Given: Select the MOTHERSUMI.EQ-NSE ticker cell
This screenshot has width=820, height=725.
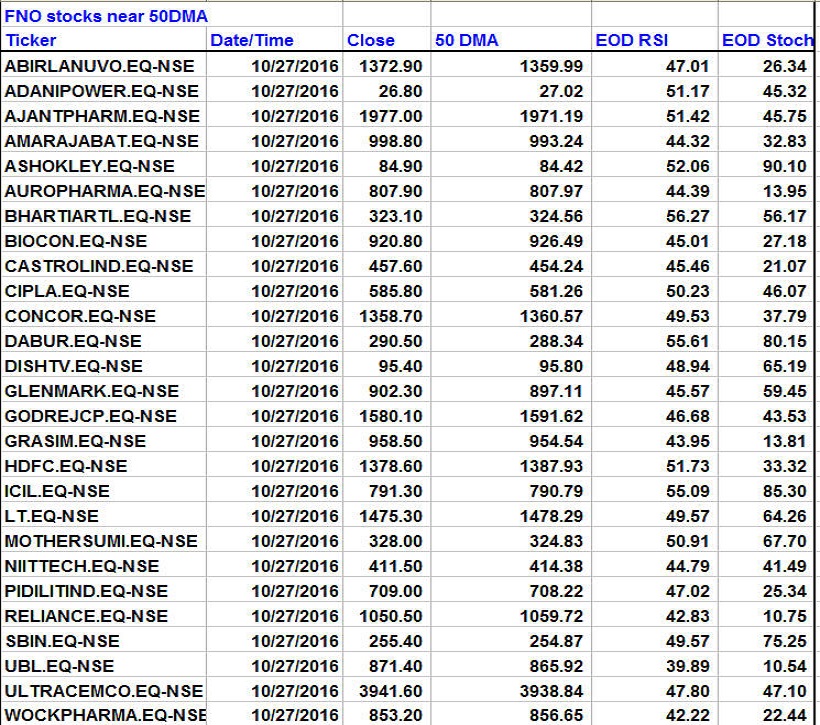Looking at the screenshot, I should [101, 541].
